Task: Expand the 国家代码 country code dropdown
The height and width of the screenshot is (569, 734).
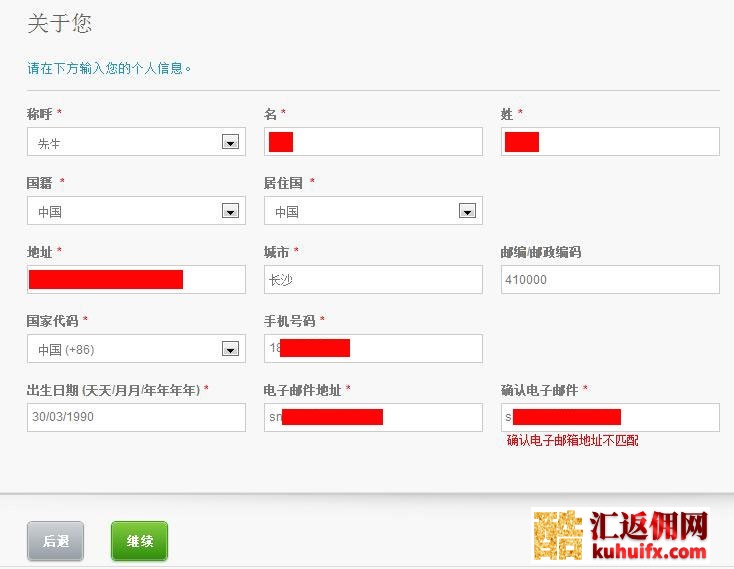Action: coord(136,349)
